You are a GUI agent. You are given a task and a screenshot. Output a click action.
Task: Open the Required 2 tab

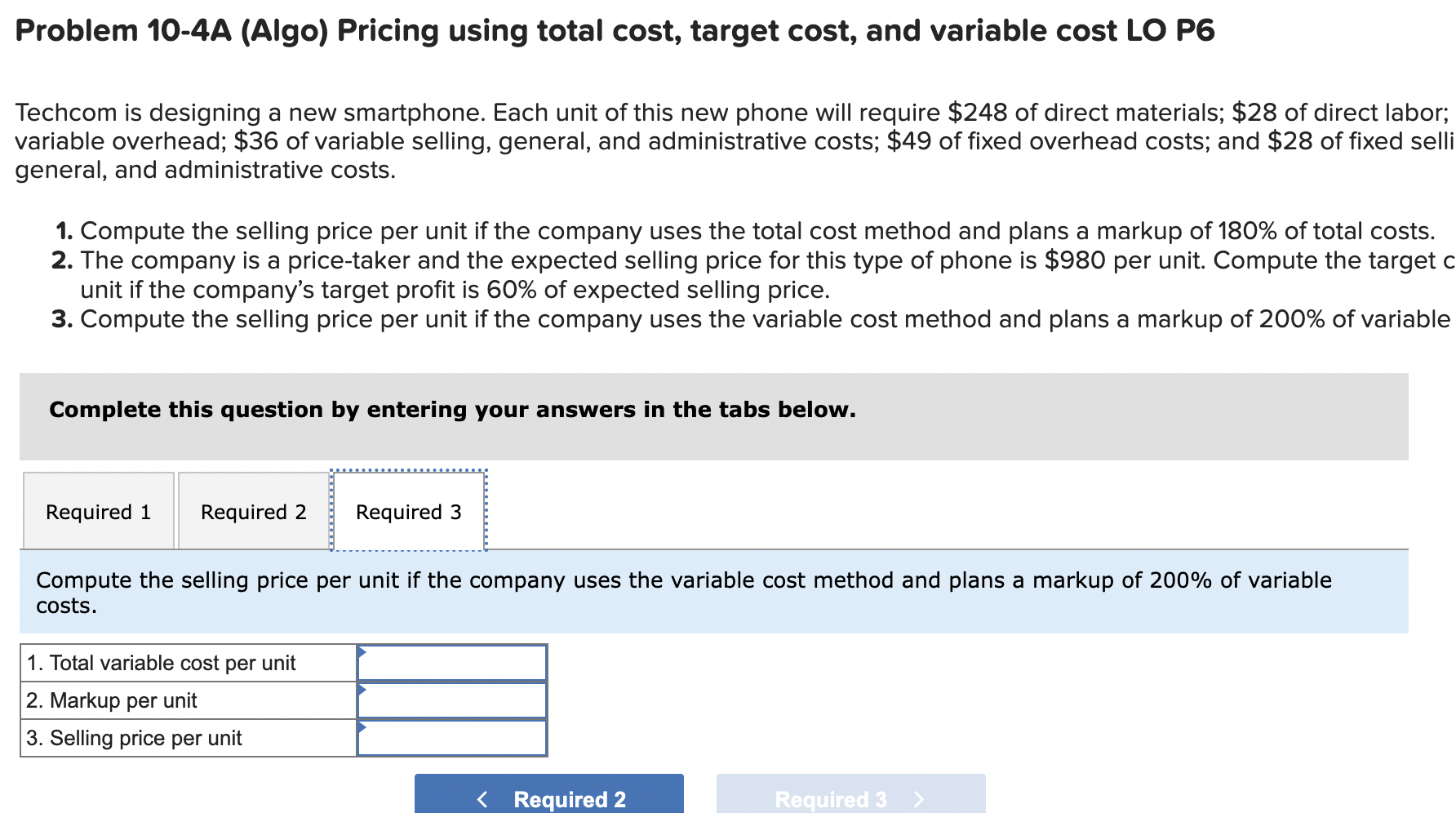(x=253, y=511)
